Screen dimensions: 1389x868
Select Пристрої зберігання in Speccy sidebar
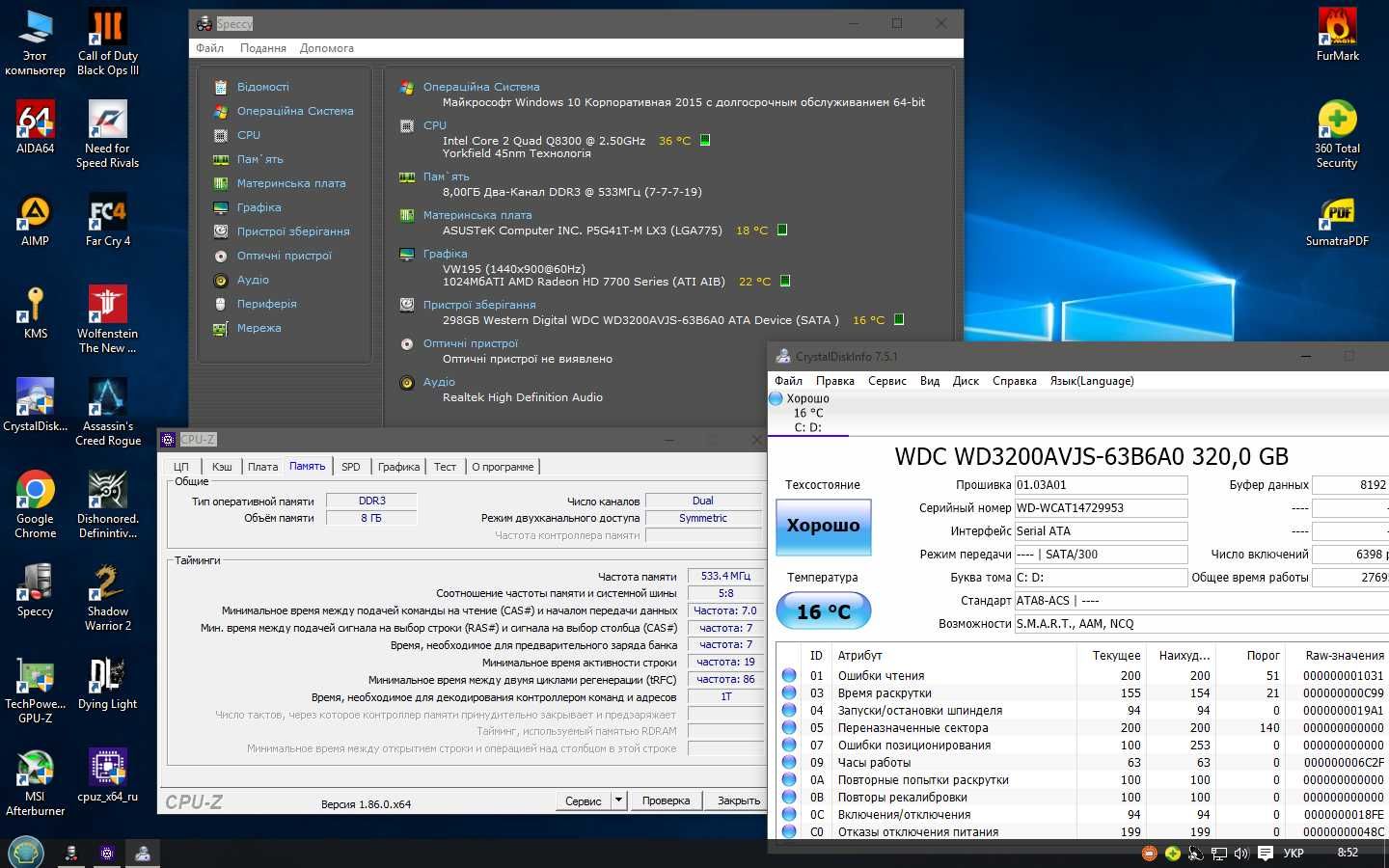[x=293, y=231]
